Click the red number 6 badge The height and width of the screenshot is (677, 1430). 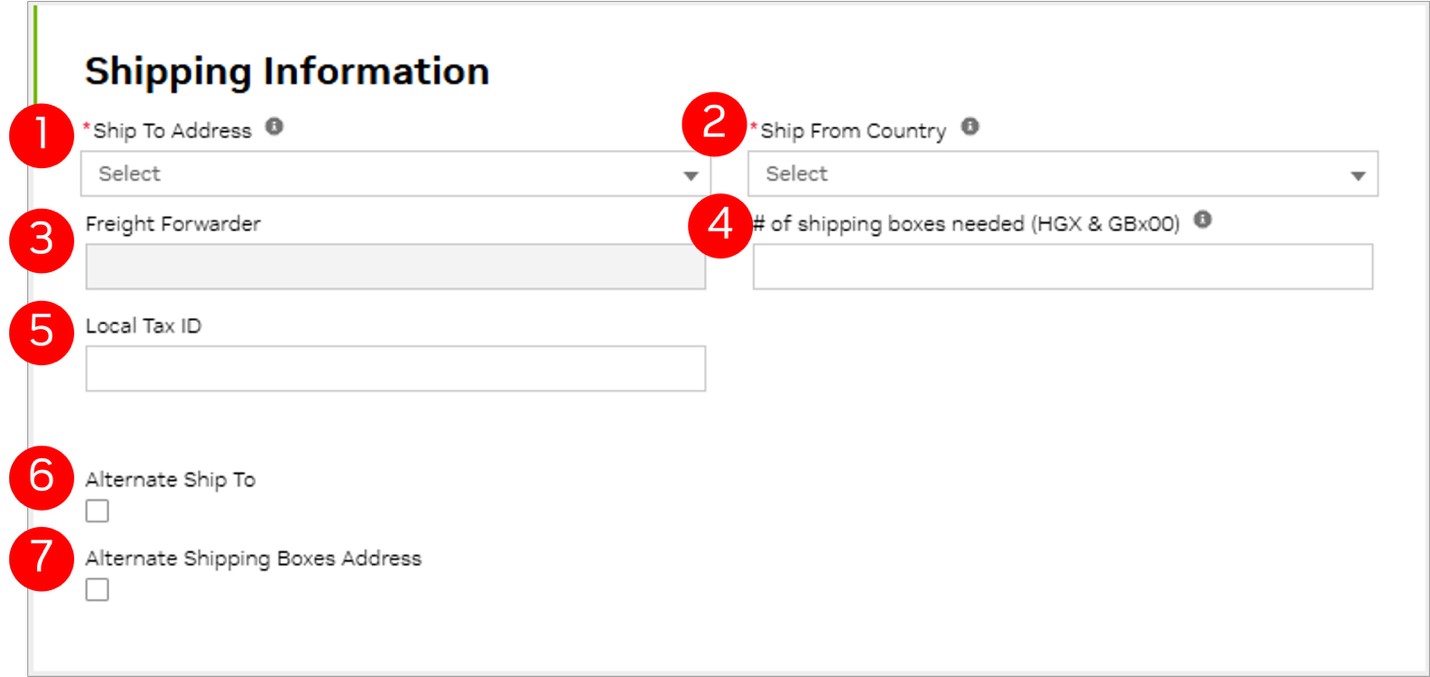pyautogui.click(x=42, y=477)
